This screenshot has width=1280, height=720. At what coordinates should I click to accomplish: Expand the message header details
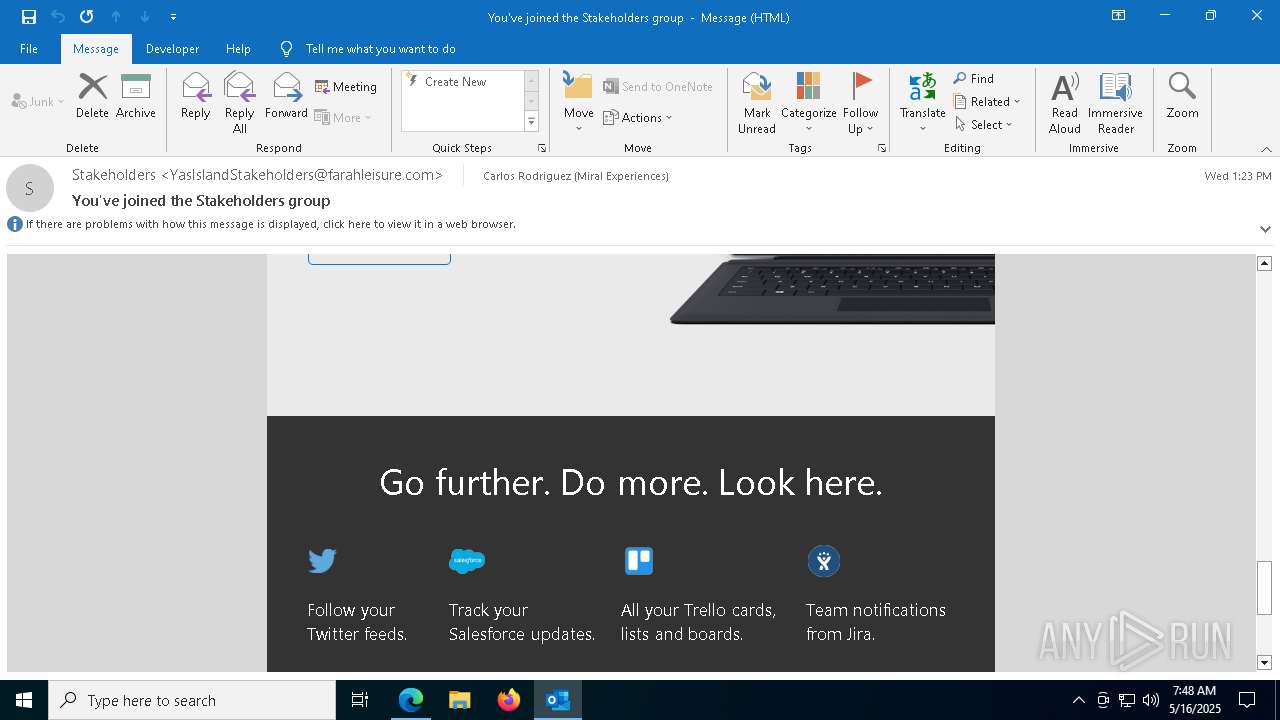[x=1265, y=229]
